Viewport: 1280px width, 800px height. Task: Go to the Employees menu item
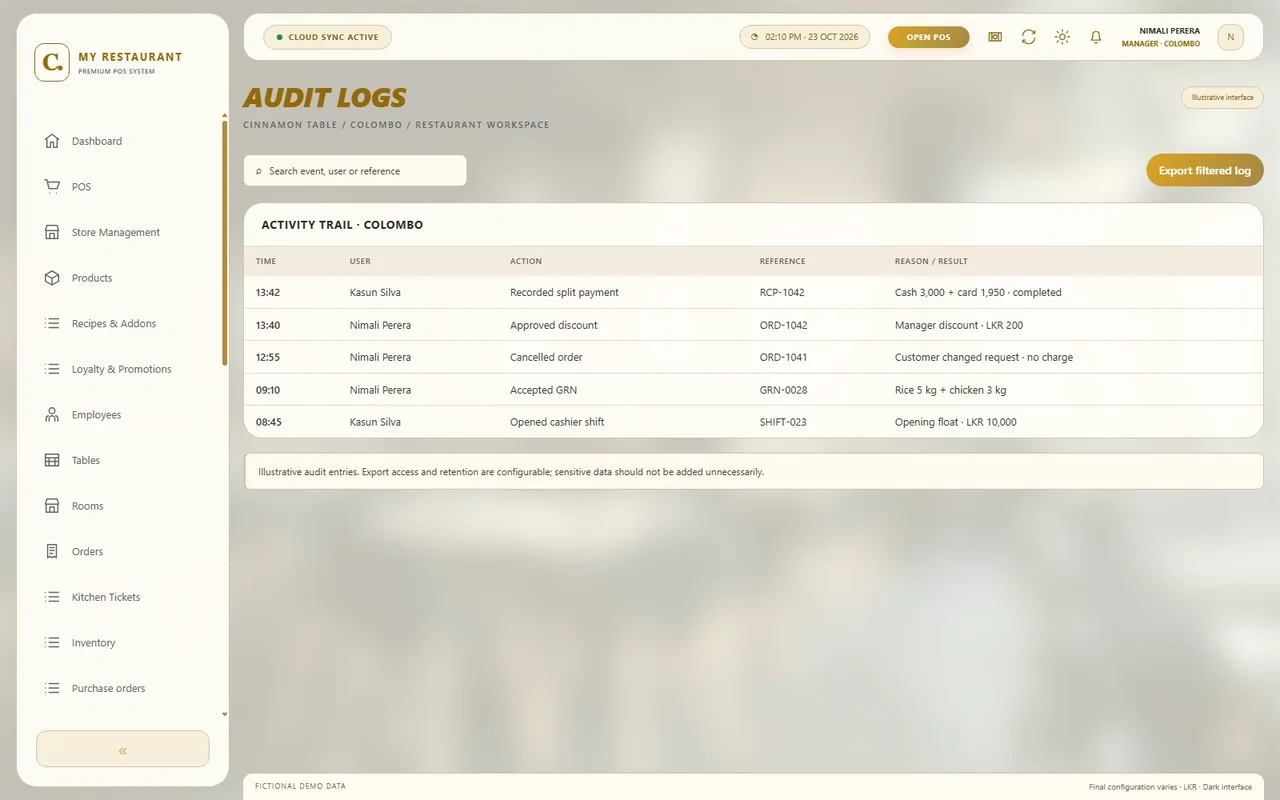(x=96, y=415)
